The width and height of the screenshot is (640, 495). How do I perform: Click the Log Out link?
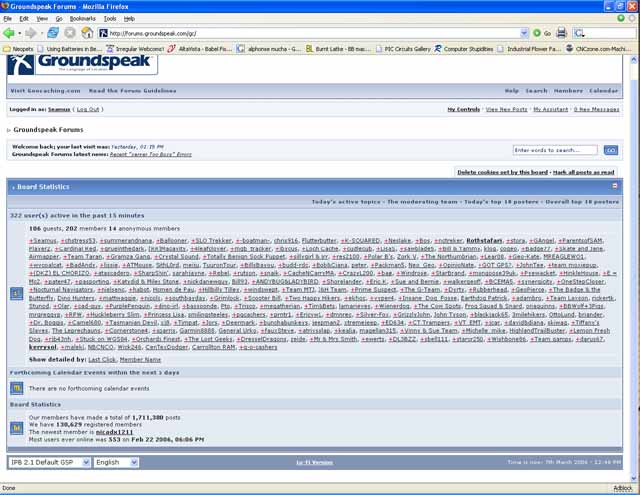[88, 109]
